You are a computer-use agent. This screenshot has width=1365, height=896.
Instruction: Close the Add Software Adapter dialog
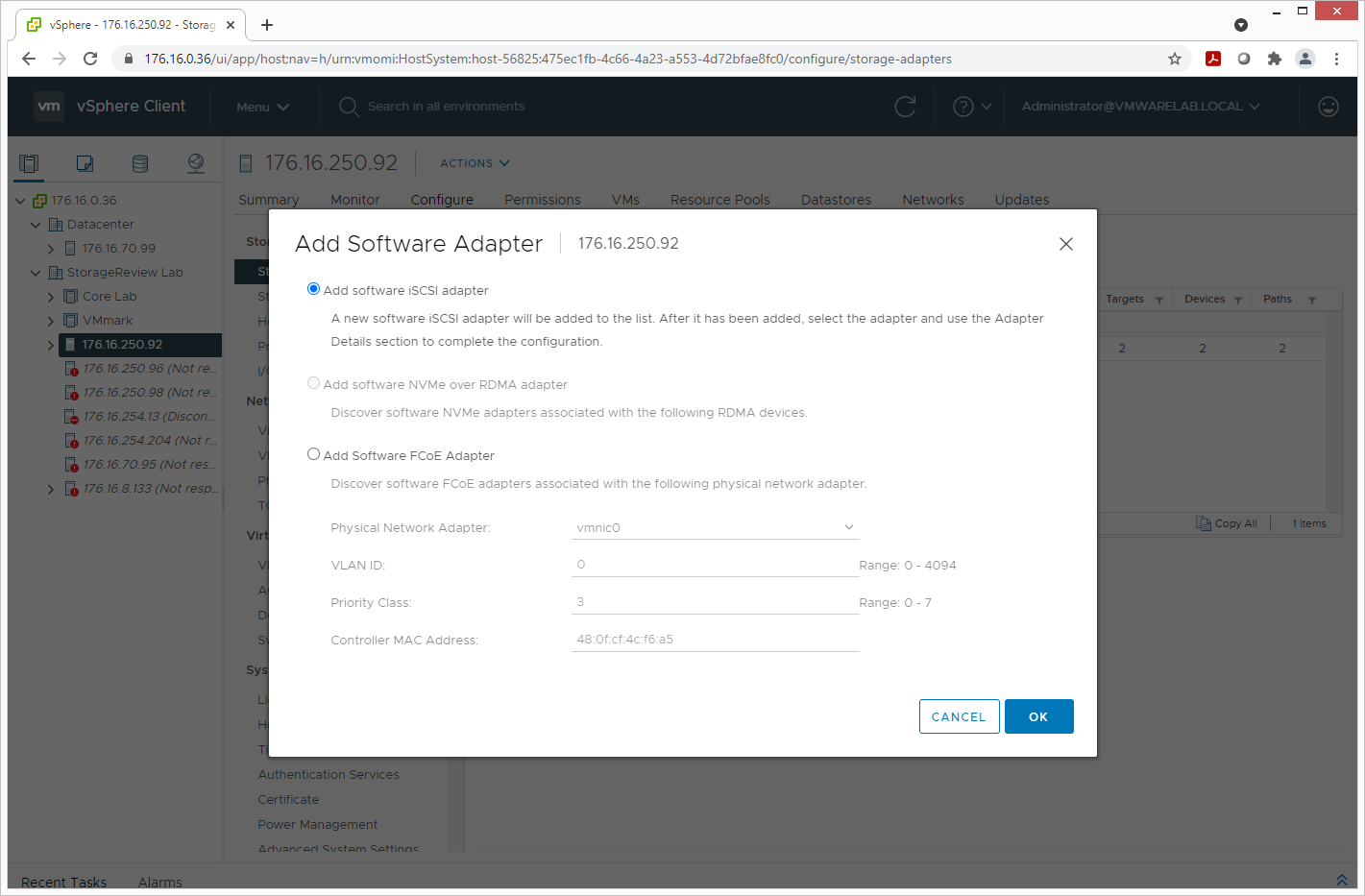1065,244
